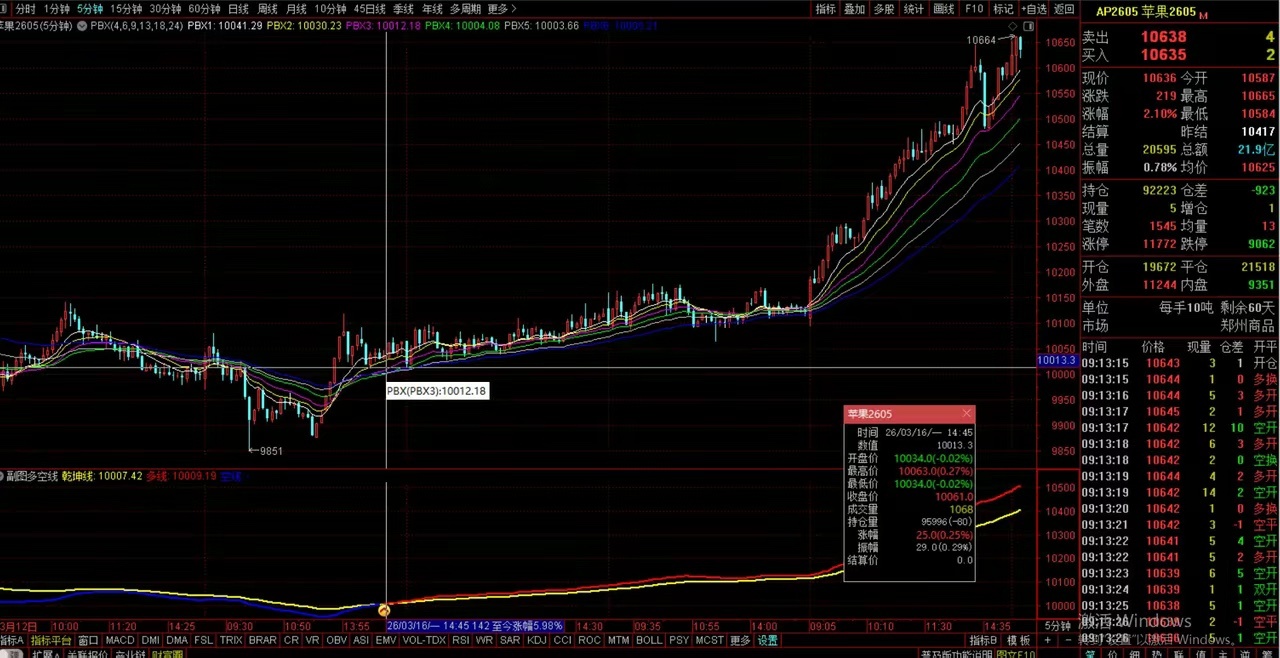Apply the MCST indicator

pyautogui.click(x=710, y=640)
